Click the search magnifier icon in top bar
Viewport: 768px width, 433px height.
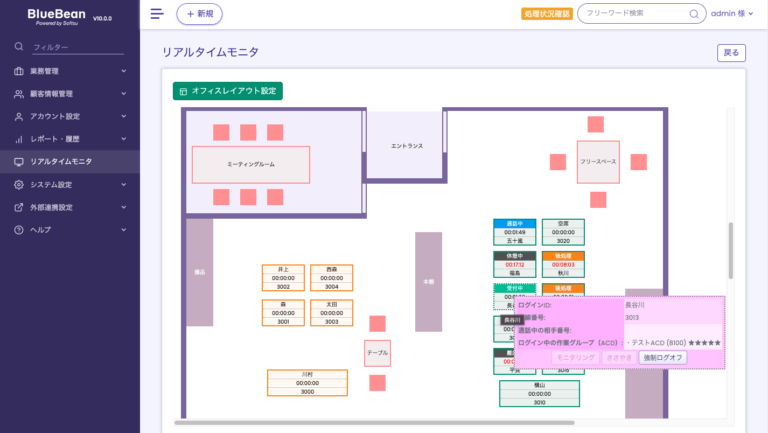click(x=694, y=14)
